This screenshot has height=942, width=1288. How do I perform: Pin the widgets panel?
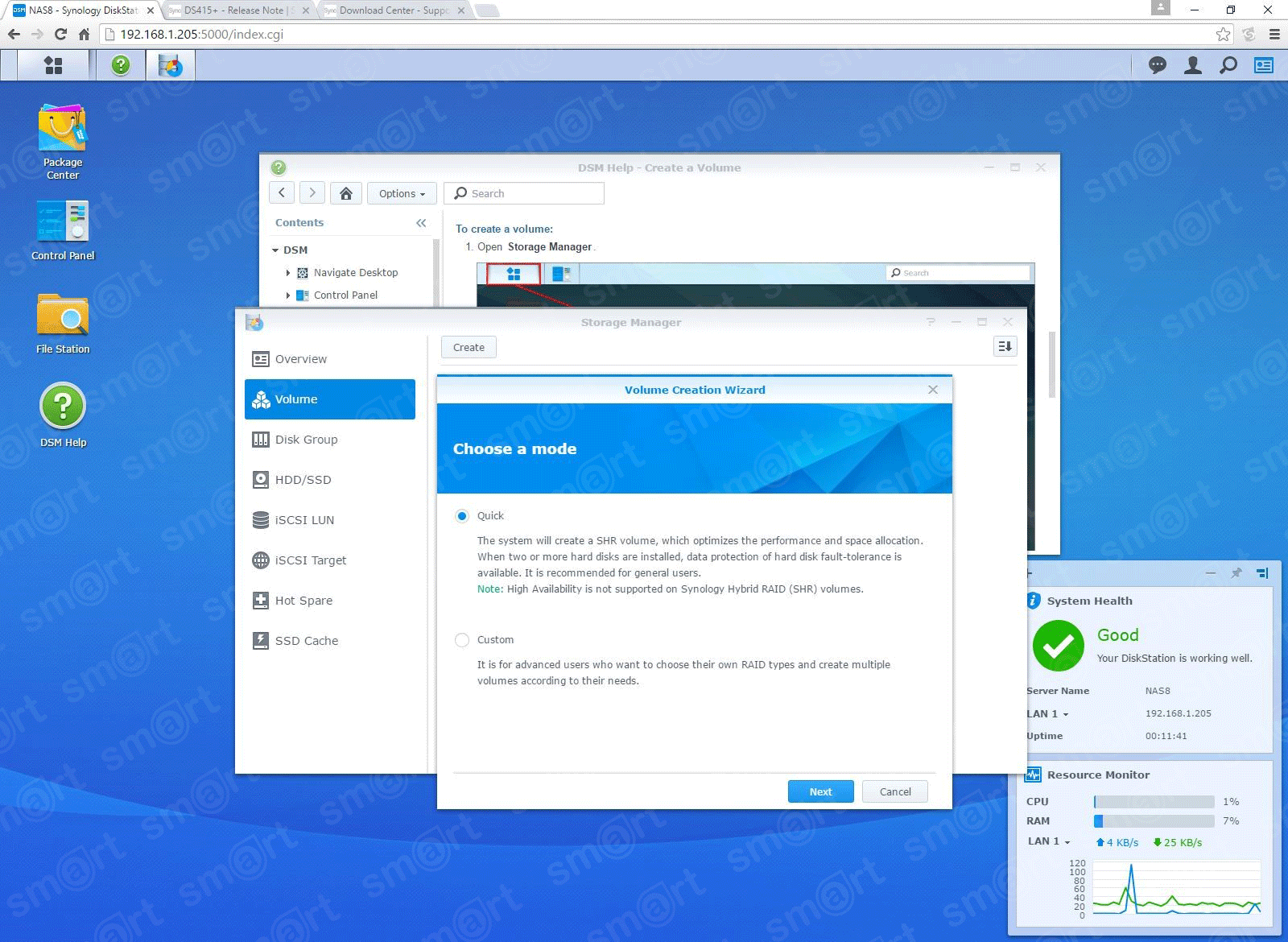click(x=1236, y=573)
